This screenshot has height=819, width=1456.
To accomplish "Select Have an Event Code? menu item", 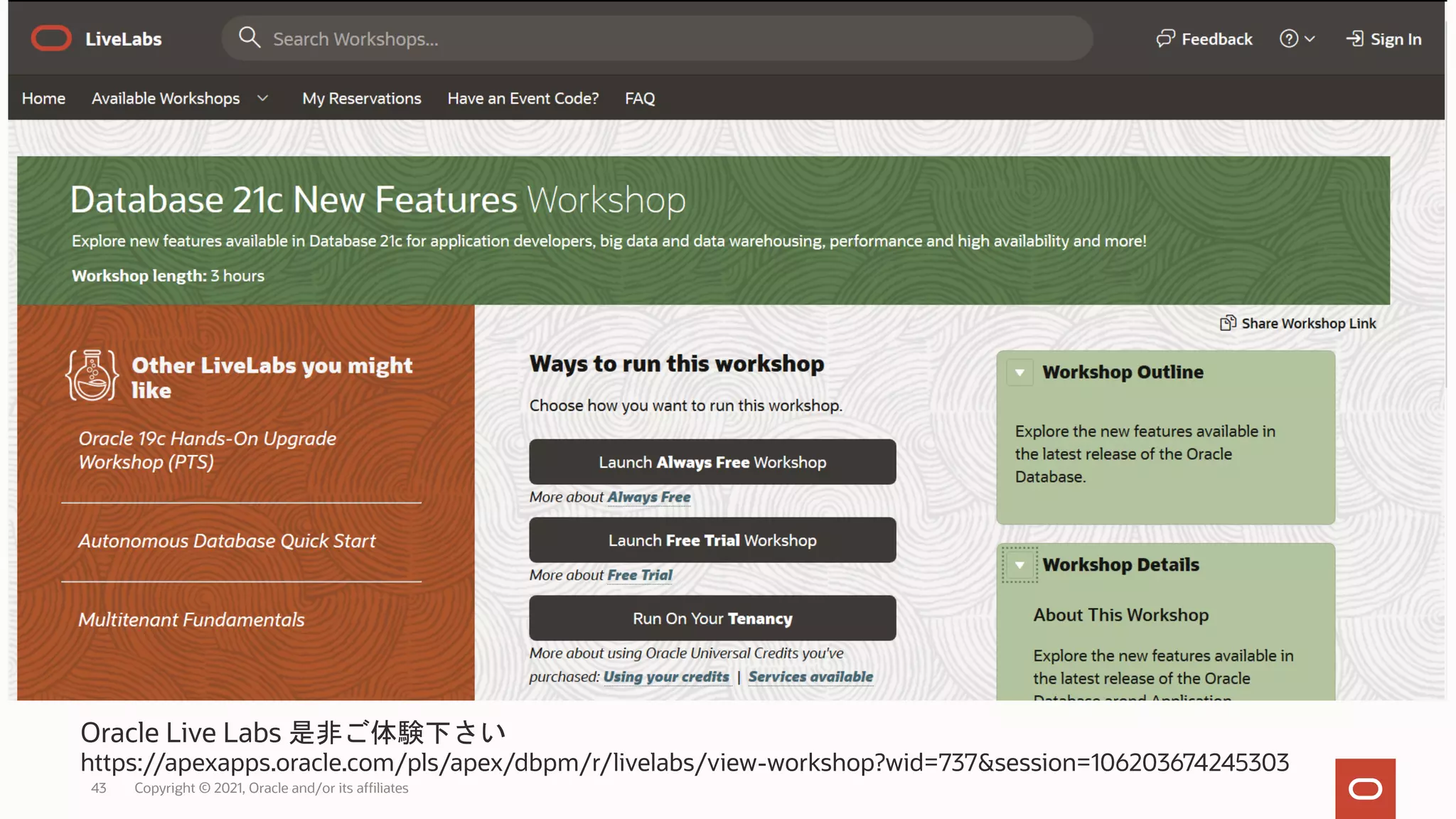I will [523, 98].
